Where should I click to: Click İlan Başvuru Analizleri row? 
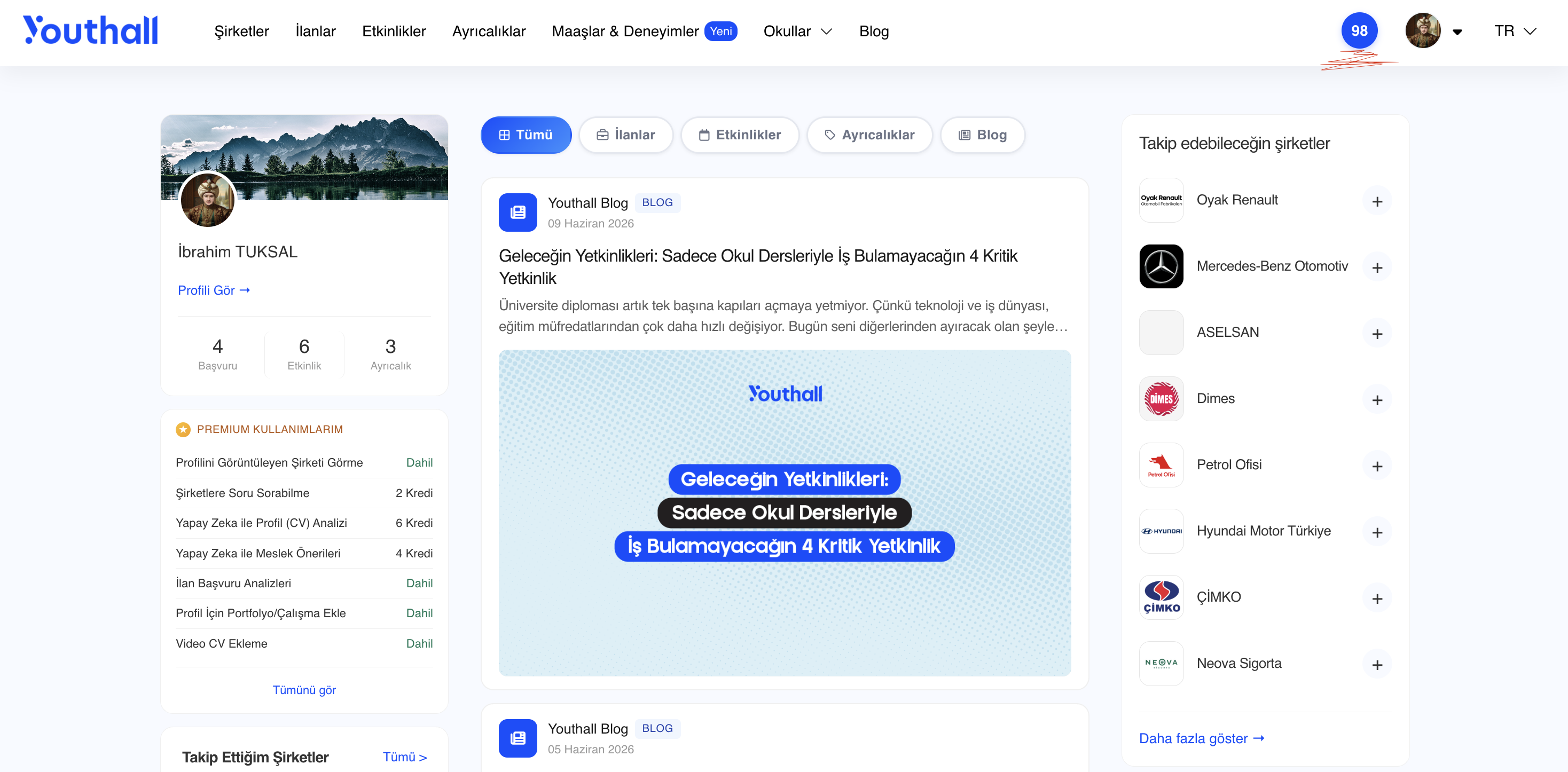click(x=304, y=584)
